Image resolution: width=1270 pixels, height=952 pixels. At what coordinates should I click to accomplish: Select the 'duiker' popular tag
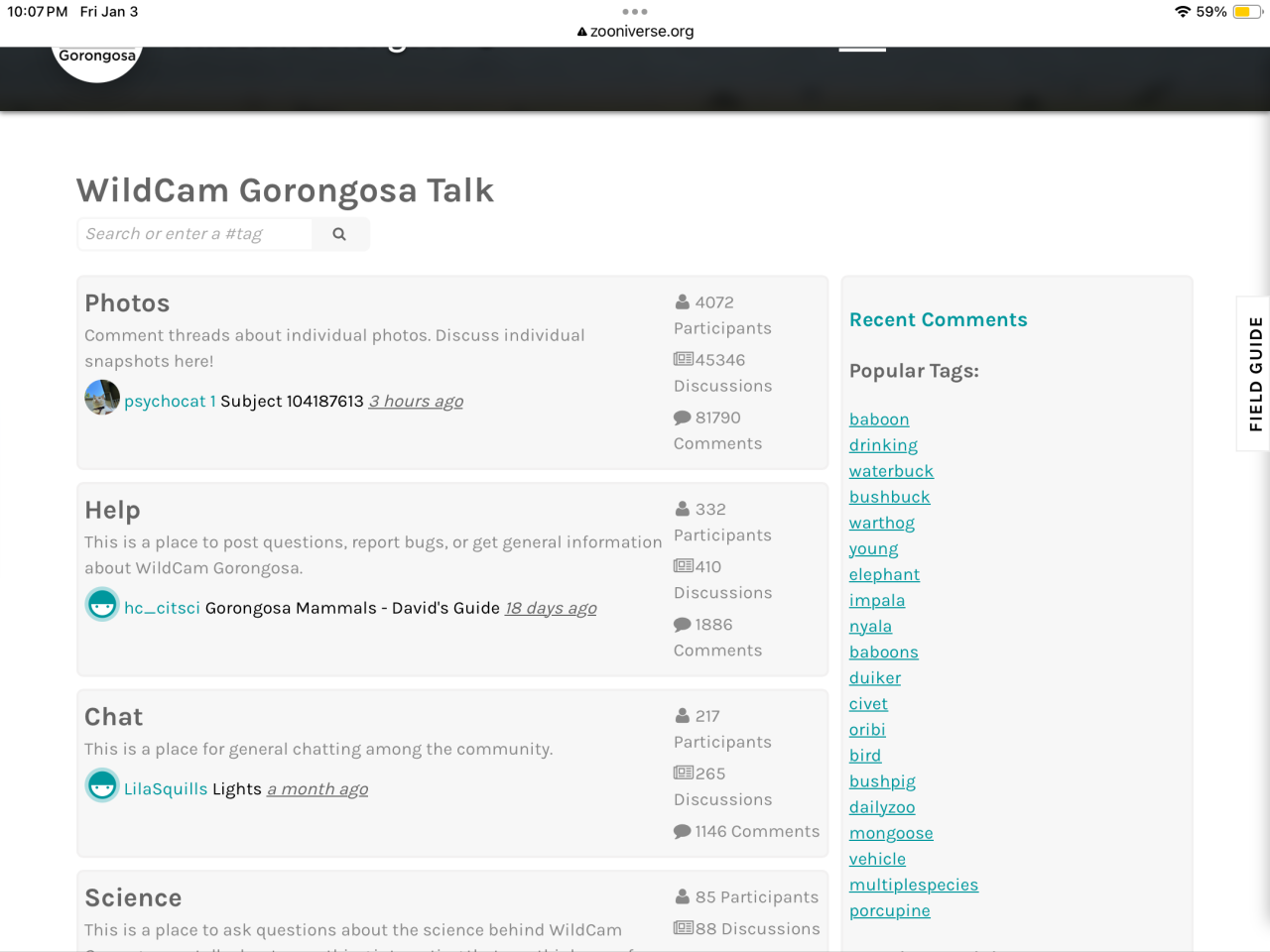click(875, 677)
